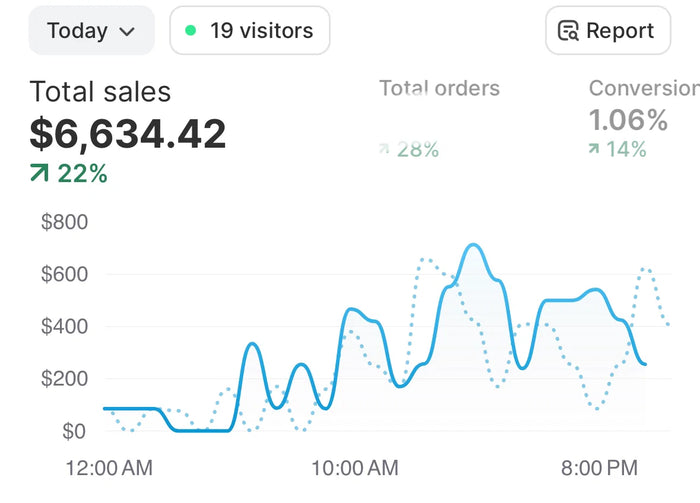The image size is (700, 503).
Task: Switch to the Conversion rate metric
Action: click(644, 88)
